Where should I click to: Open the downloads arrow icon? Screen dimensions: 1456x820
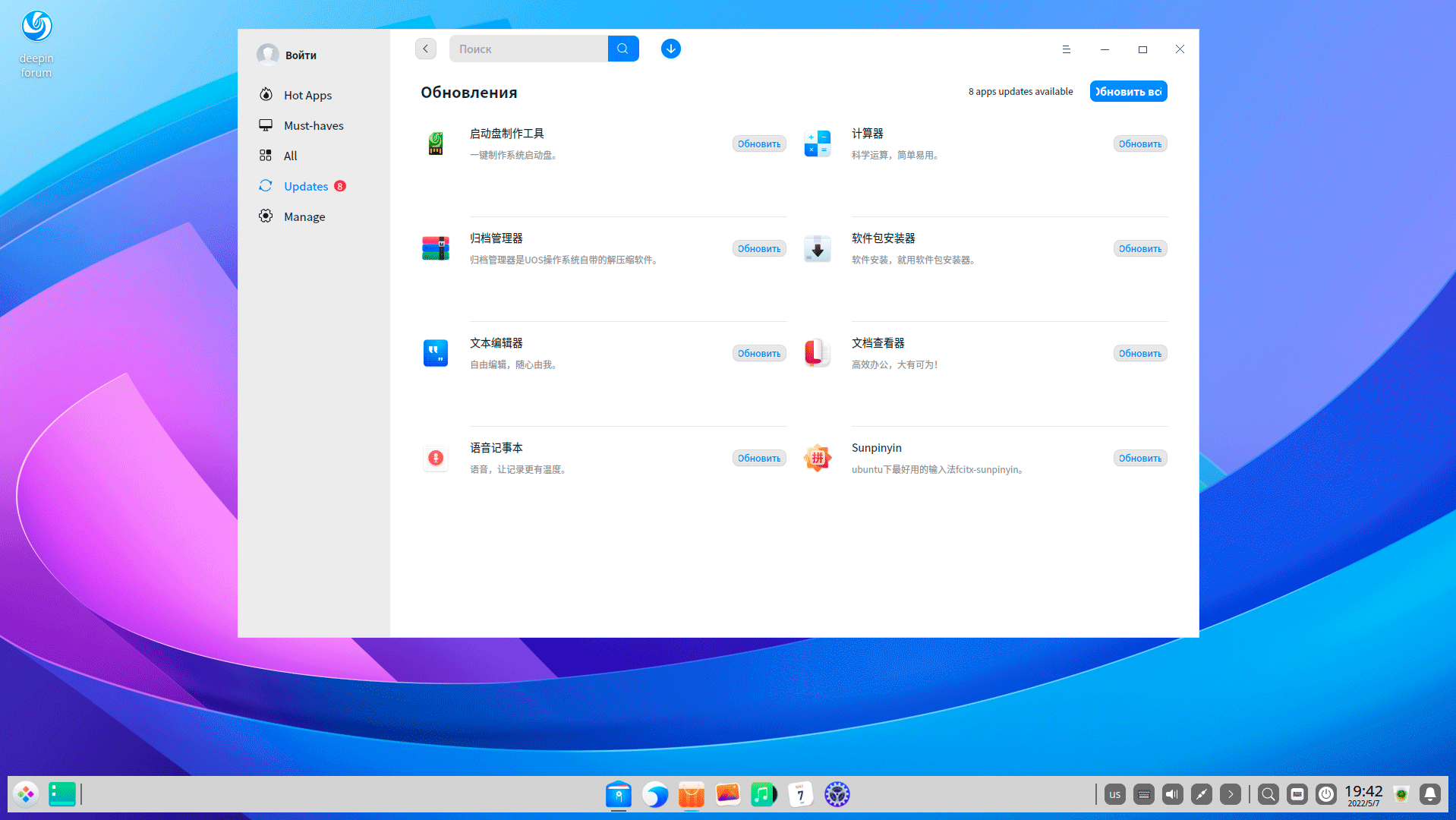(670, 49)
